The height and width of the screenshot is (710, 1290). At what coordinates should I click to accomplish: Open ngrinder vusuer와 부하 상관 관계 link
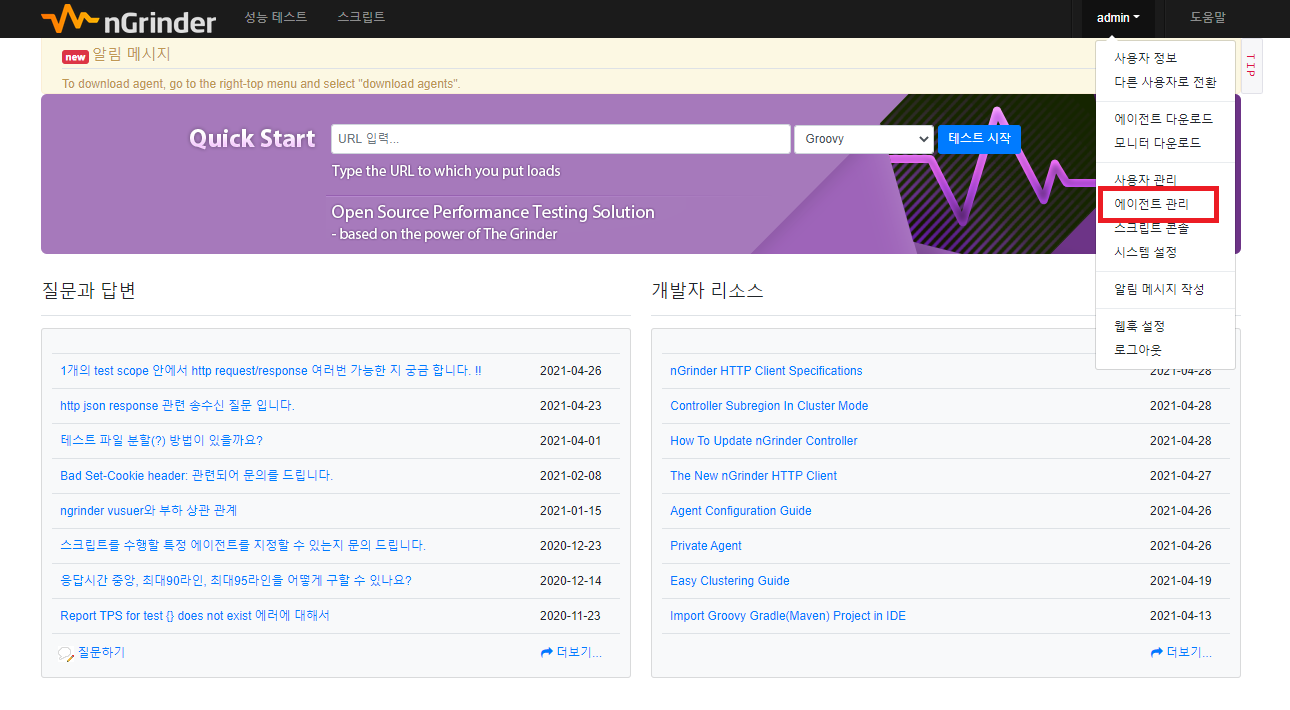[x=149, y=511]
